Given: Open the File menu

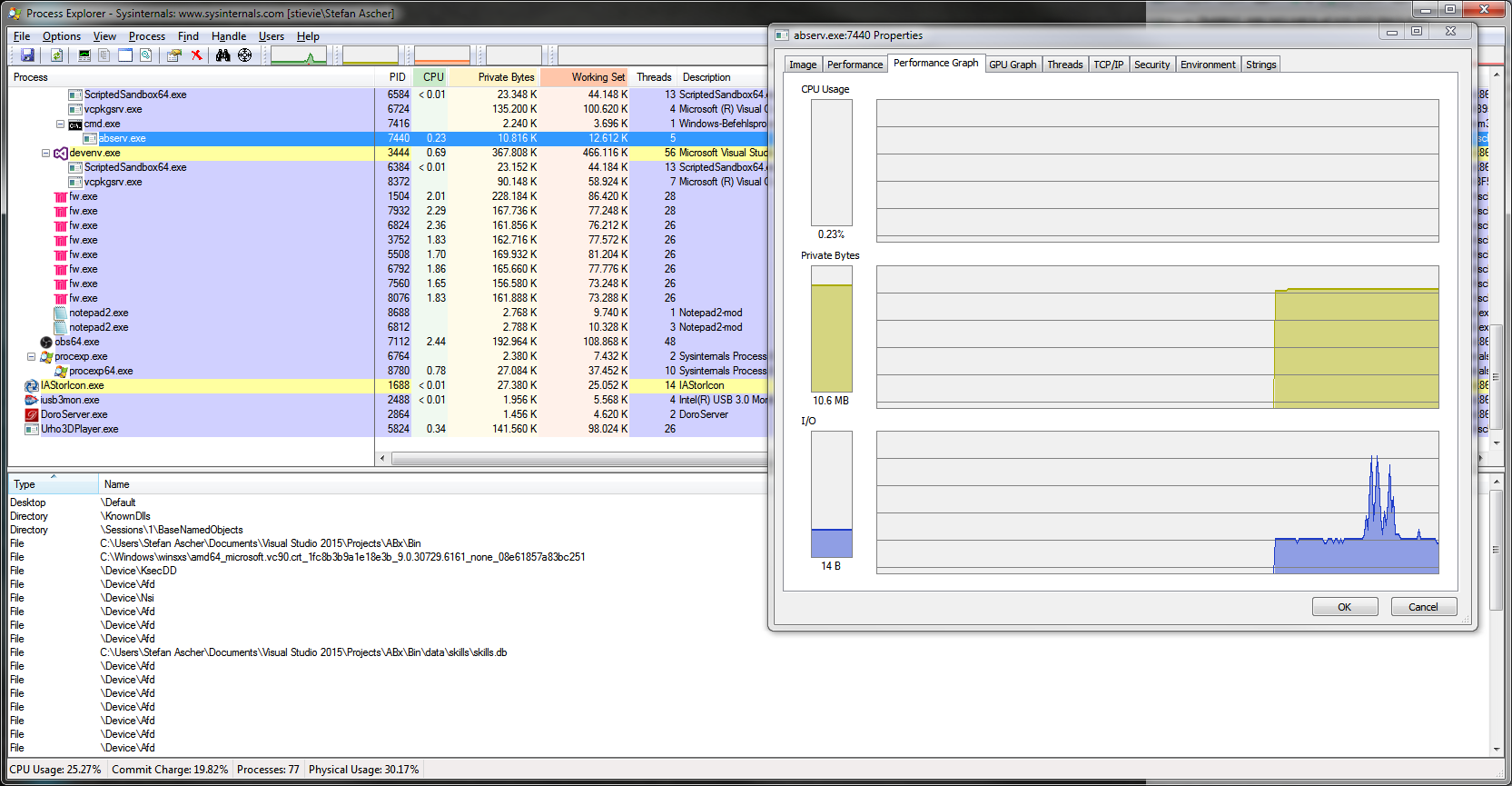Looking at the screenshot, I should 22,36.
